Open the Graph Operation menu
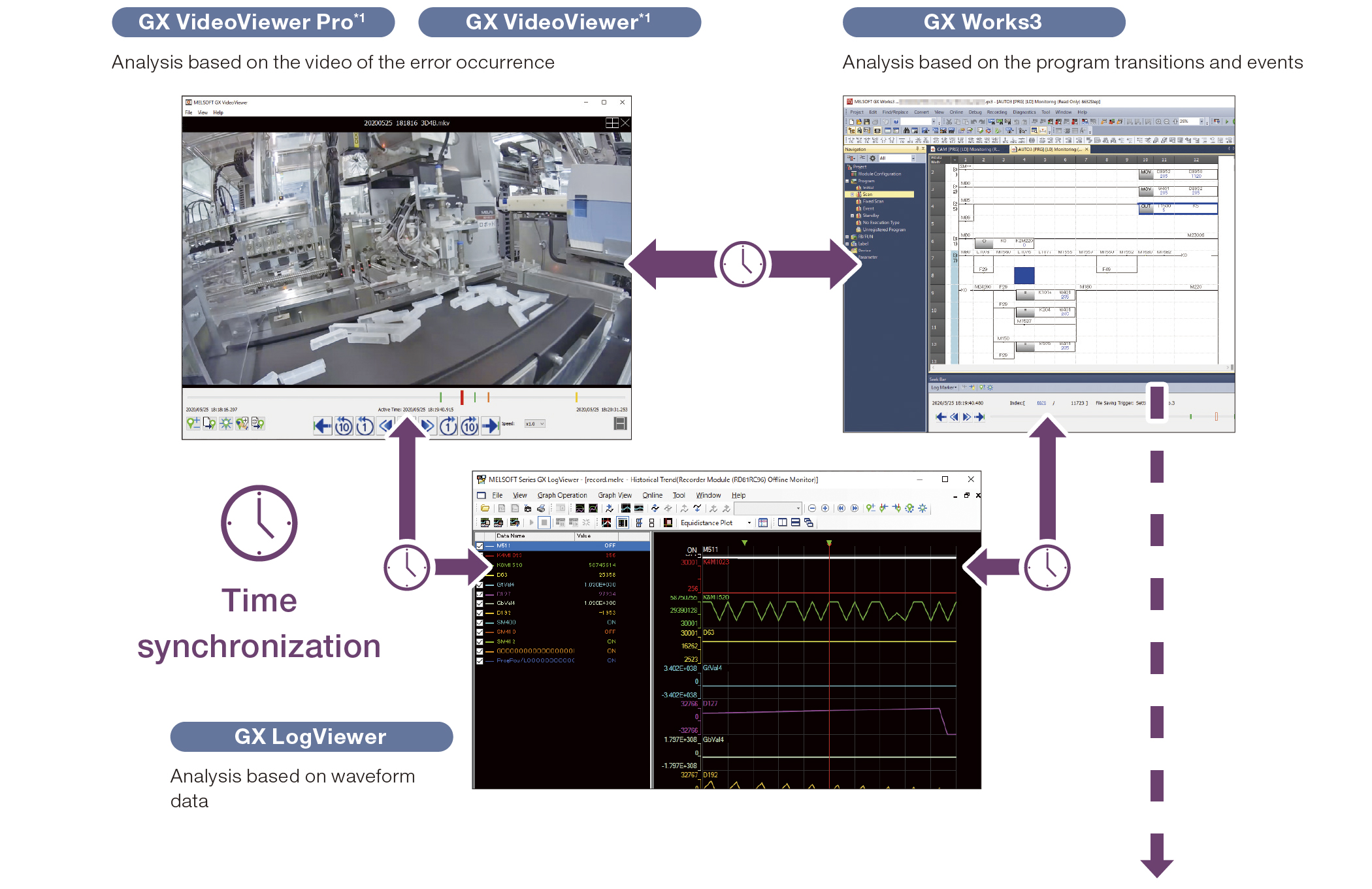The height and width of the screenshot is (889, 1372). [x=562, y=495]
